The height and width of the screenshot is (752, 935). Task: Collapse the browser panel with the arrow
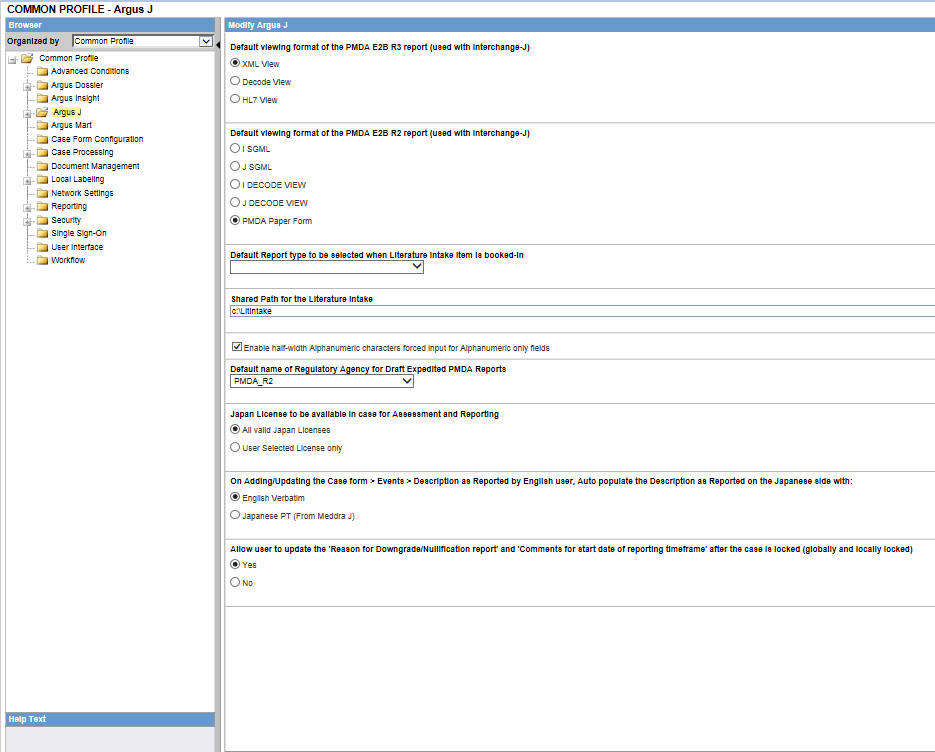click(x=218, y=45)
